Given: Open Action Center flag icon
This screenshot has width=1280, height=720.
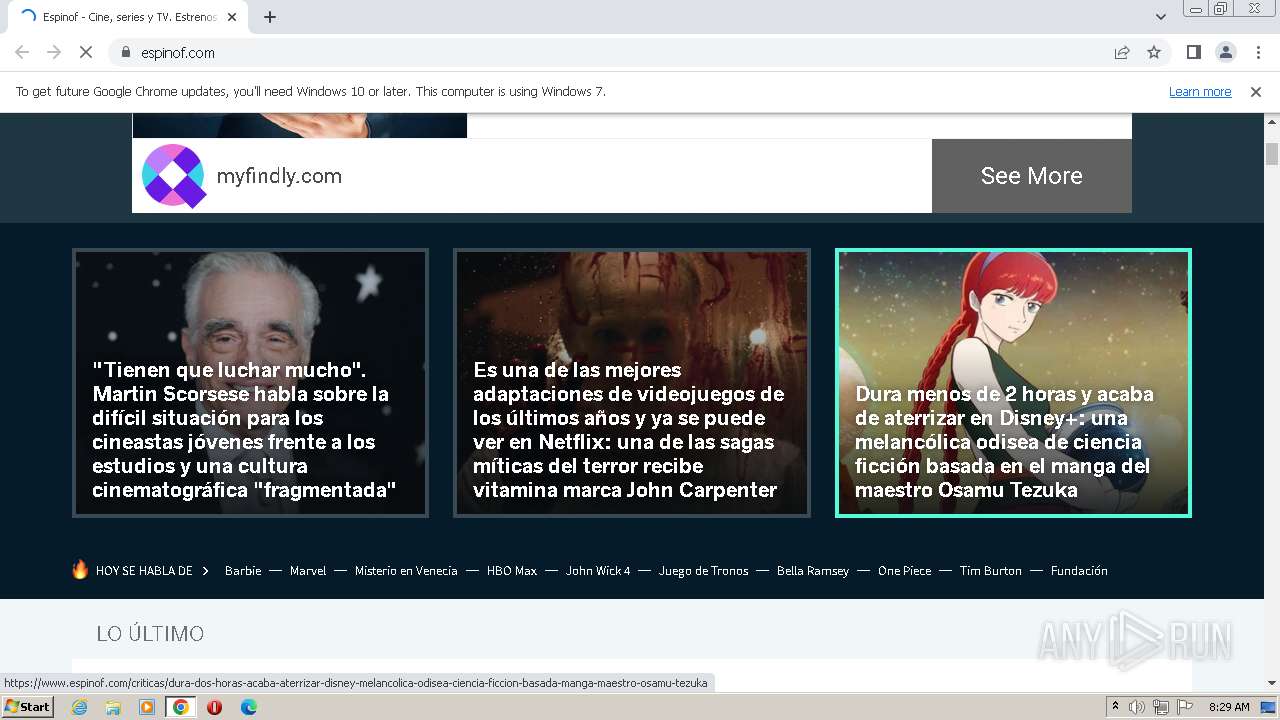Looking at the screenshot, I should click(x=1183, y=707).
